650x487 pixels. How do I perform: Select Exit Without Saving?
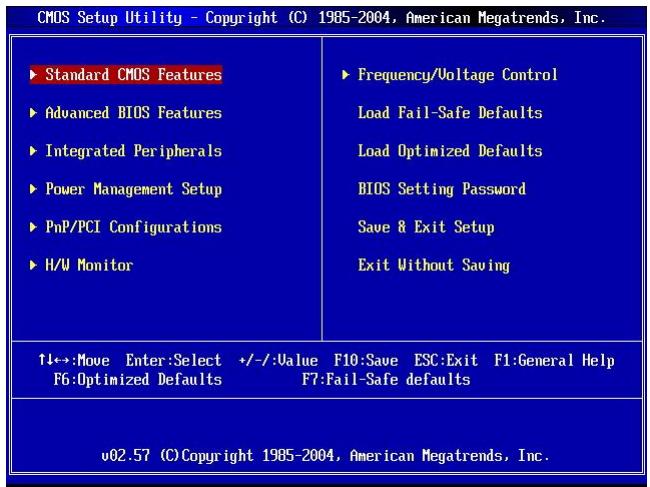434,266
